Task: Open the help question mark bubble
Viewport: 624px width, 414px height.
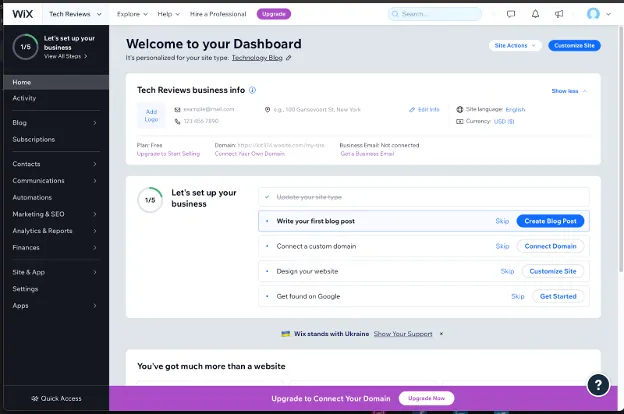Action: pos(598,385)
